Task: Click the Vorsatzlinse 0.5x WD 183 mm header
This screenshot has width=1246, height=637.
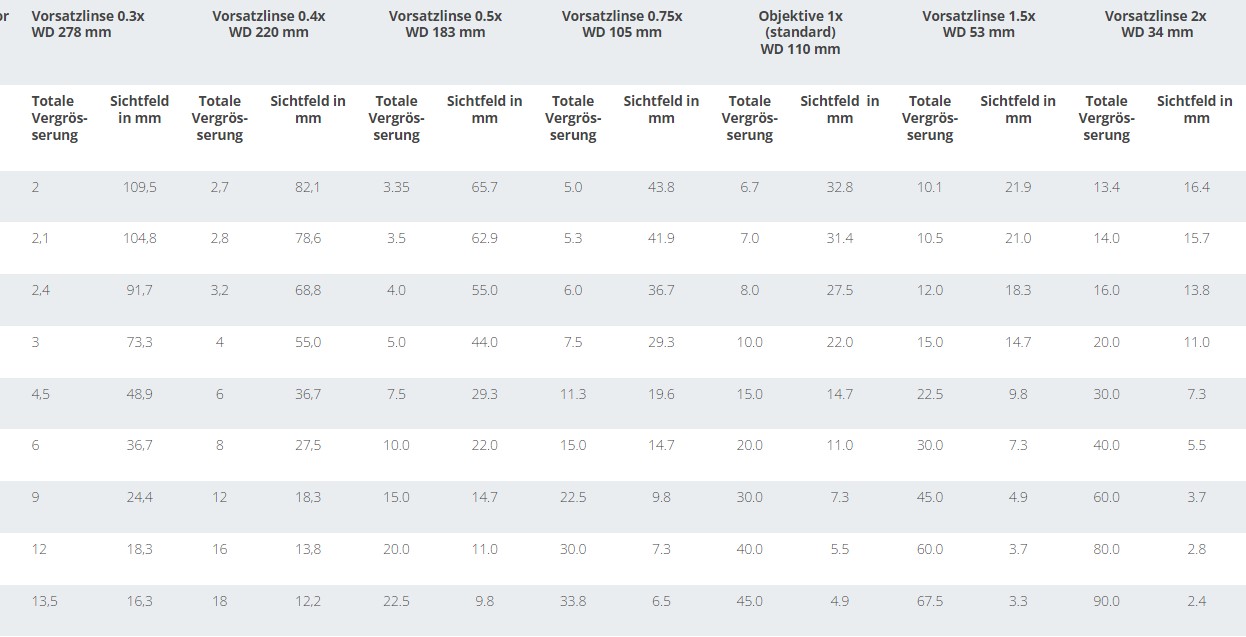Action: click(445, 24)
